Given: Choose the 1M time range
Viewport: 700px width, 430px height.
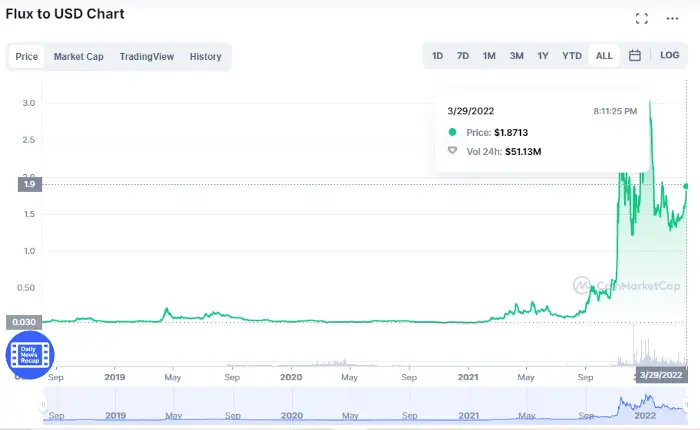Looking at the screenshot, I should [489, 56].
